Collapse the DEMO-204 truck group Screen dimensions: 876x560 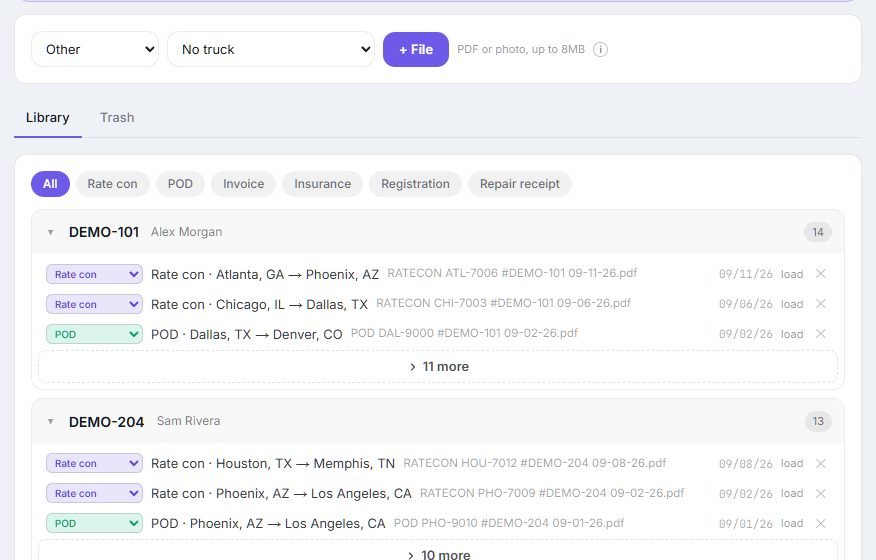[x=50, y=421]
